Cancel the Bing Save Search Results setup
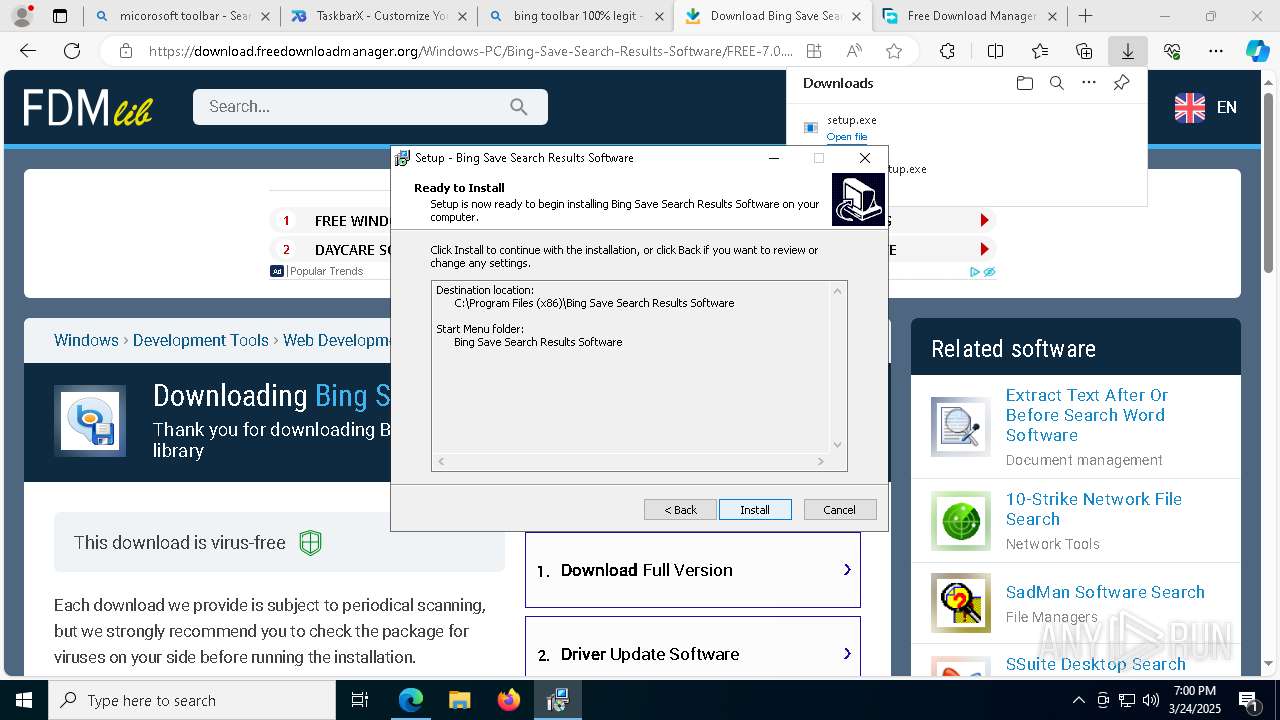 pyautogui.click(x=840, y=510)
